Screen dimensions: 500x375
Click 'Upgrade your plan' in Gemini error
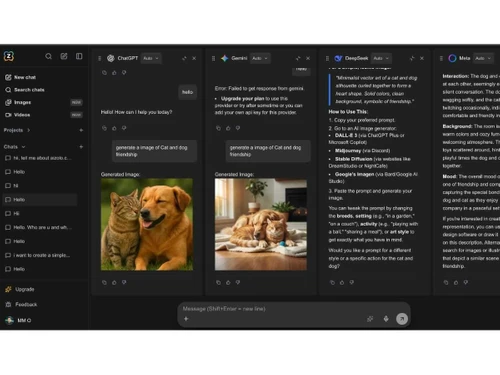[x=242, y=99]
